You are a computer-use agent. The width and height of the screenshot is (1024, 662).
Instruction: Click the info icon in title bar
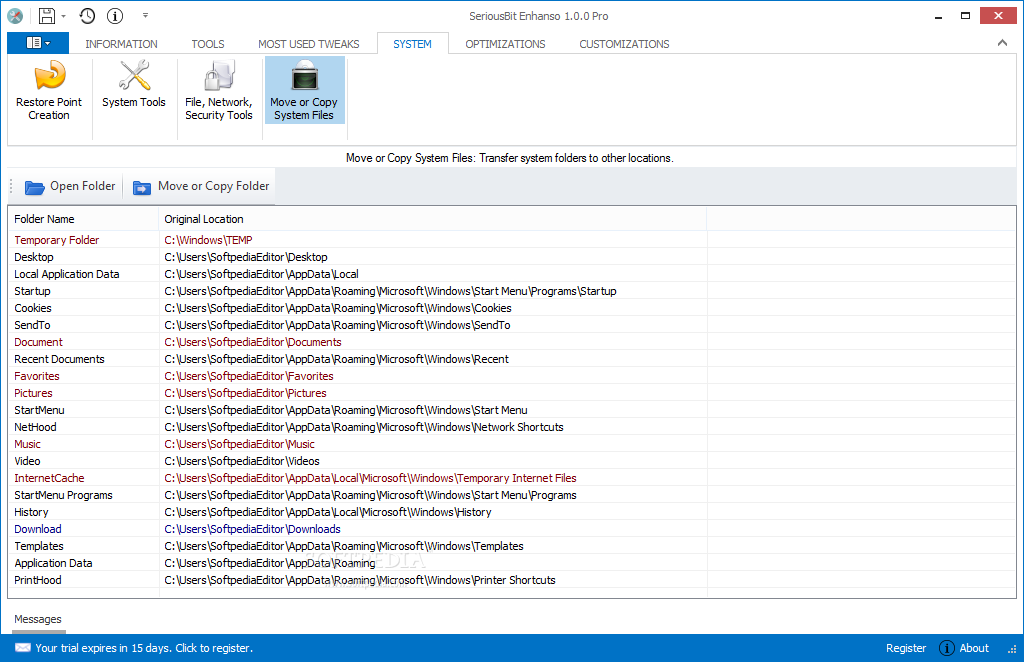(x=115, y=16)
